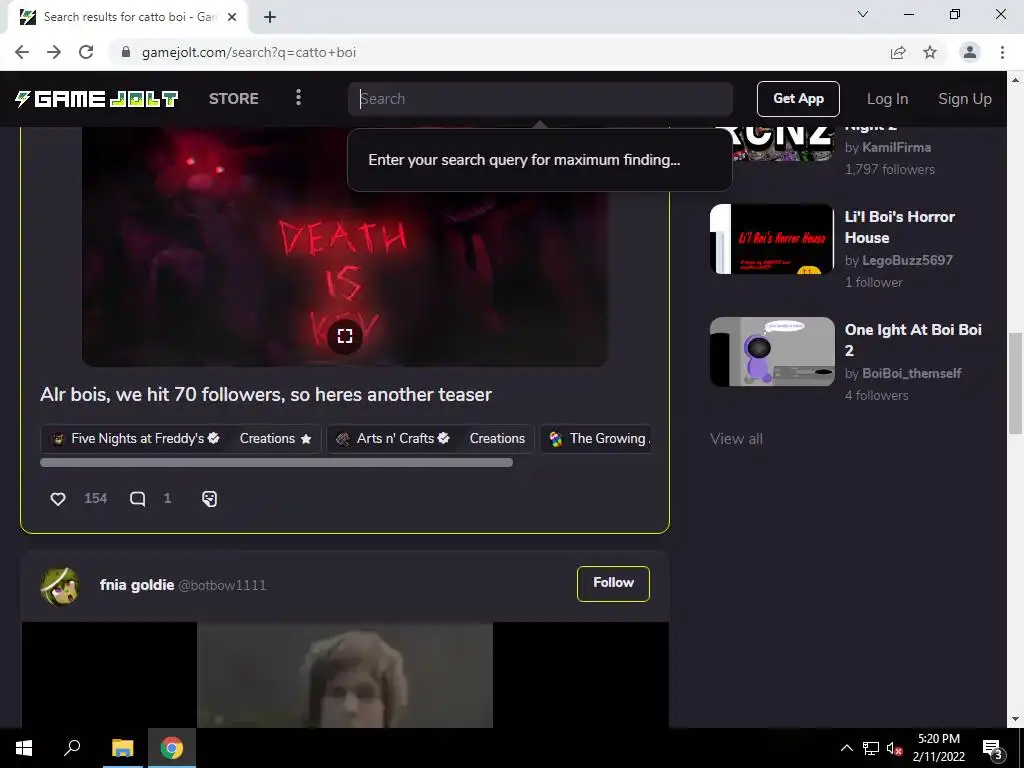Open comments on the teaser post
This screenshot has height=768, width=1024.
(x=137, y=499)
